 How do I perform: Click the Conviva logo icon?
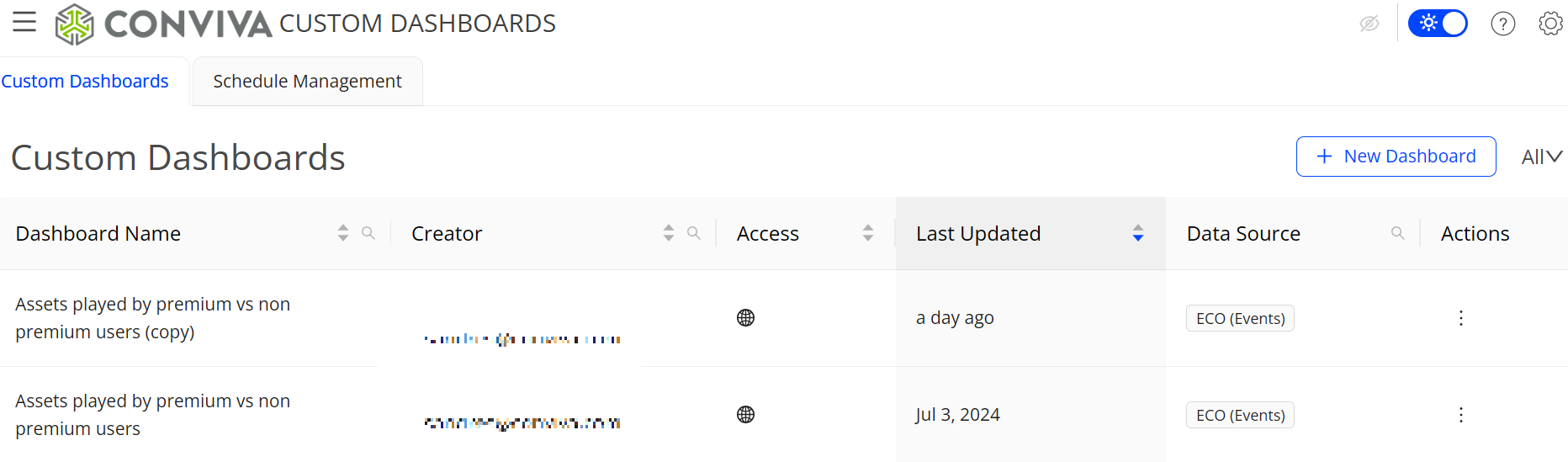tap(74, 24)
